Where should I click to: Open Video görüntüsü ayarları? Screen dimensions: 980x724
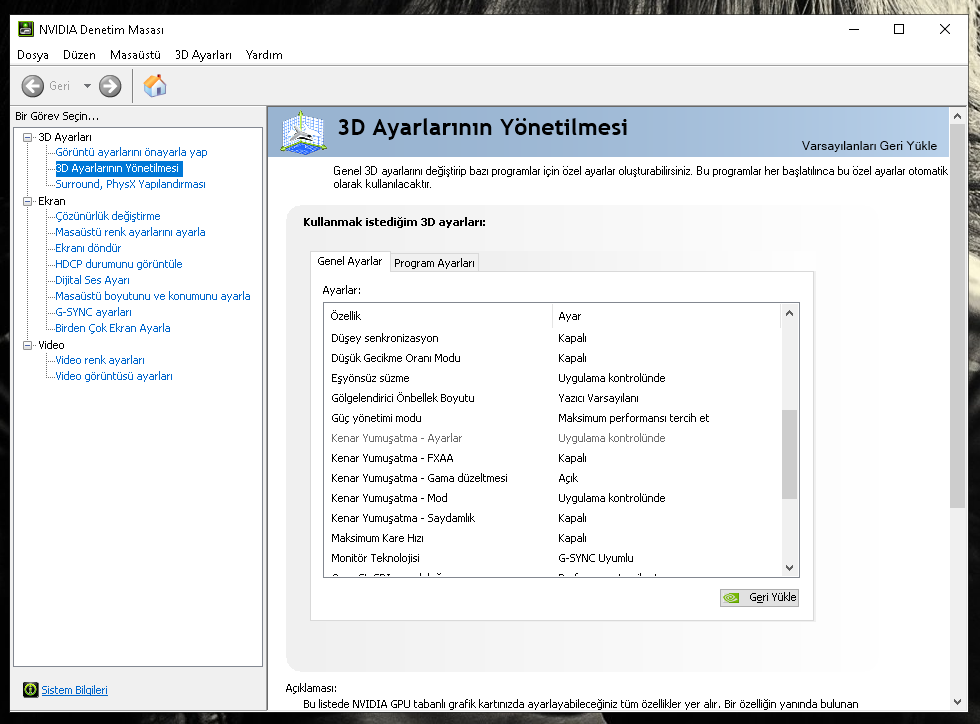(x=114, y=376)
